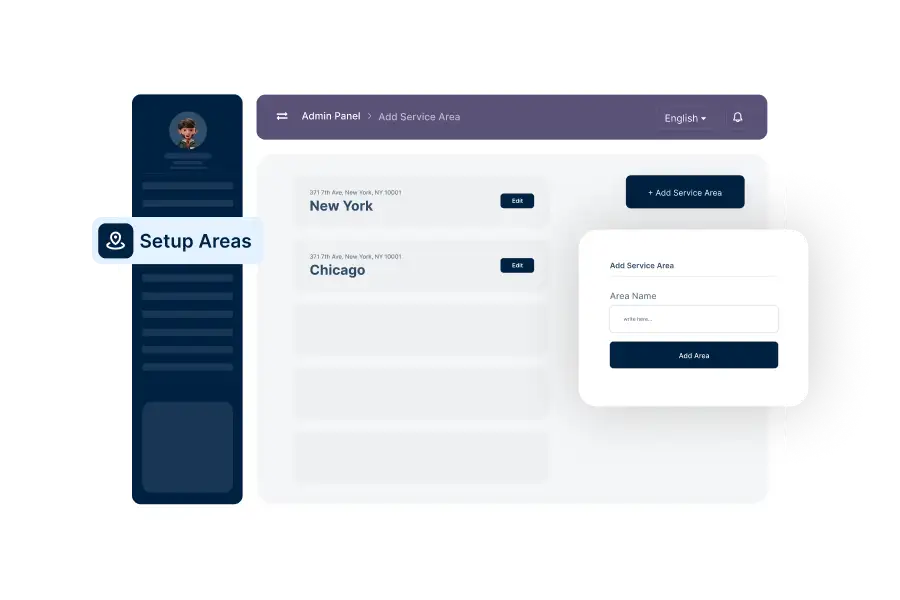900x600 pixels.
Task: Click the Add Service Area form heading
Action: [641, 266]
